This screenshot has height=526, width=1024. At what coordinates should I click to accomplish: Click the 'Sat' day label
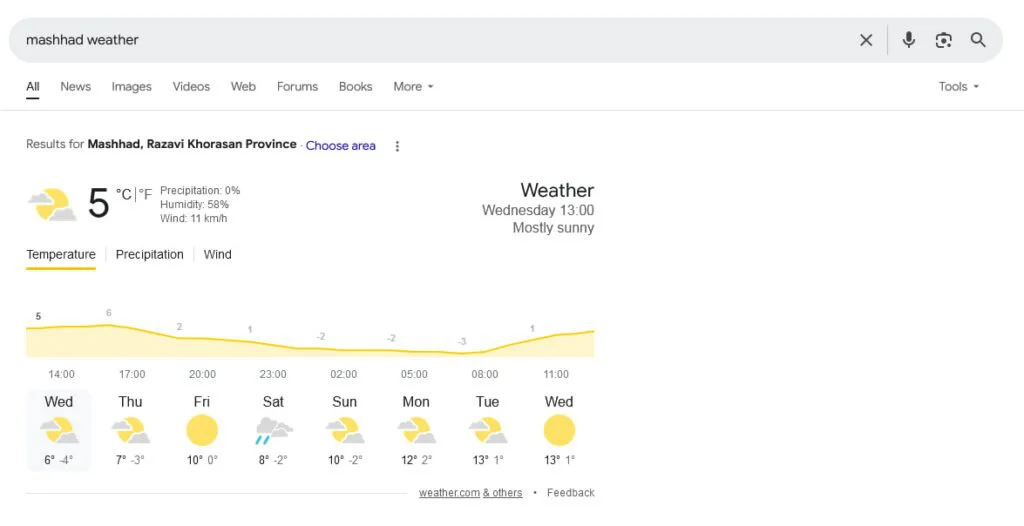(x=273, y=402)
